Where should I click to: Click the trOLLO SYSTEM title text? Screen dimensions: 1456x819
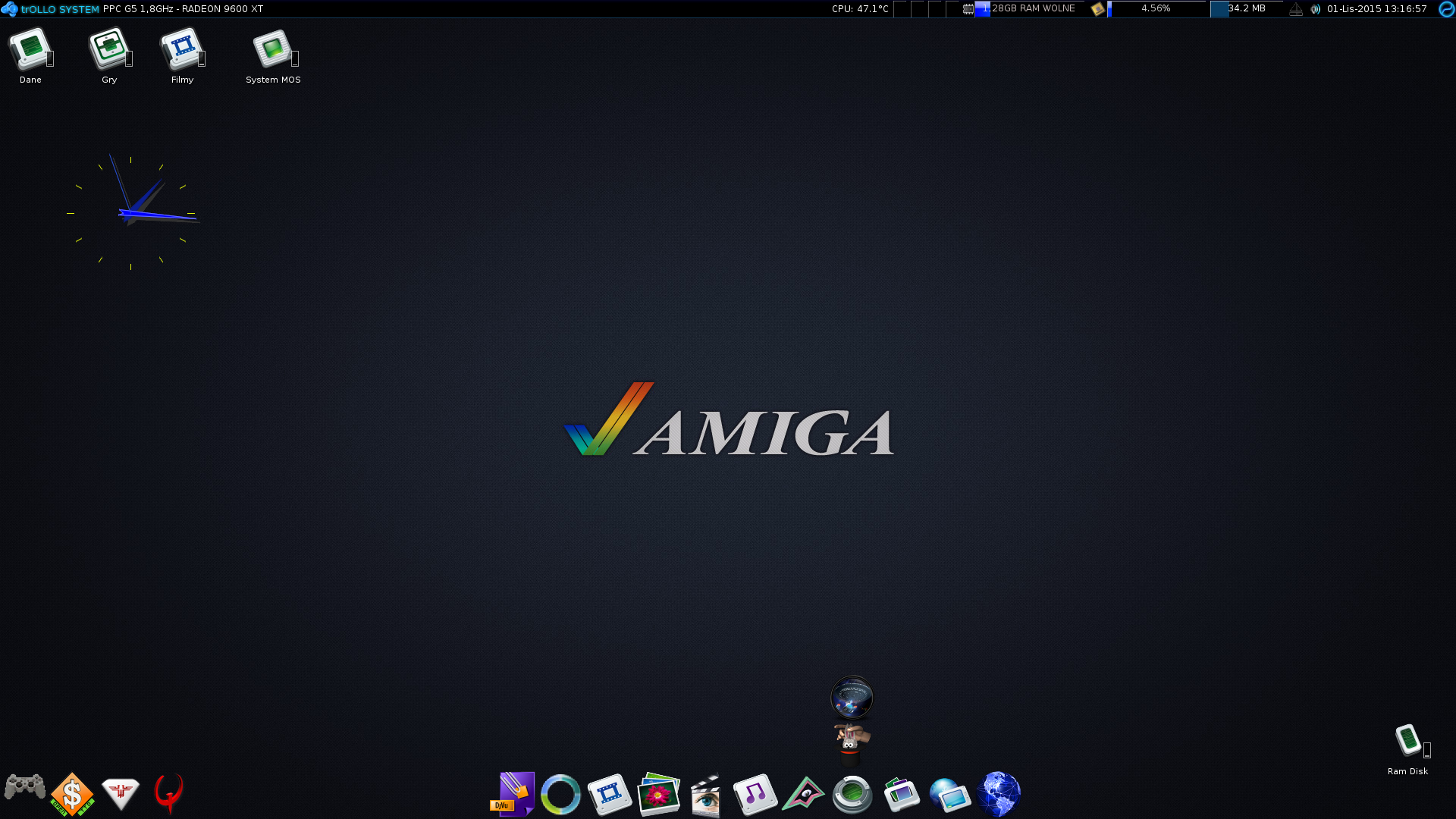click(60, 9)
